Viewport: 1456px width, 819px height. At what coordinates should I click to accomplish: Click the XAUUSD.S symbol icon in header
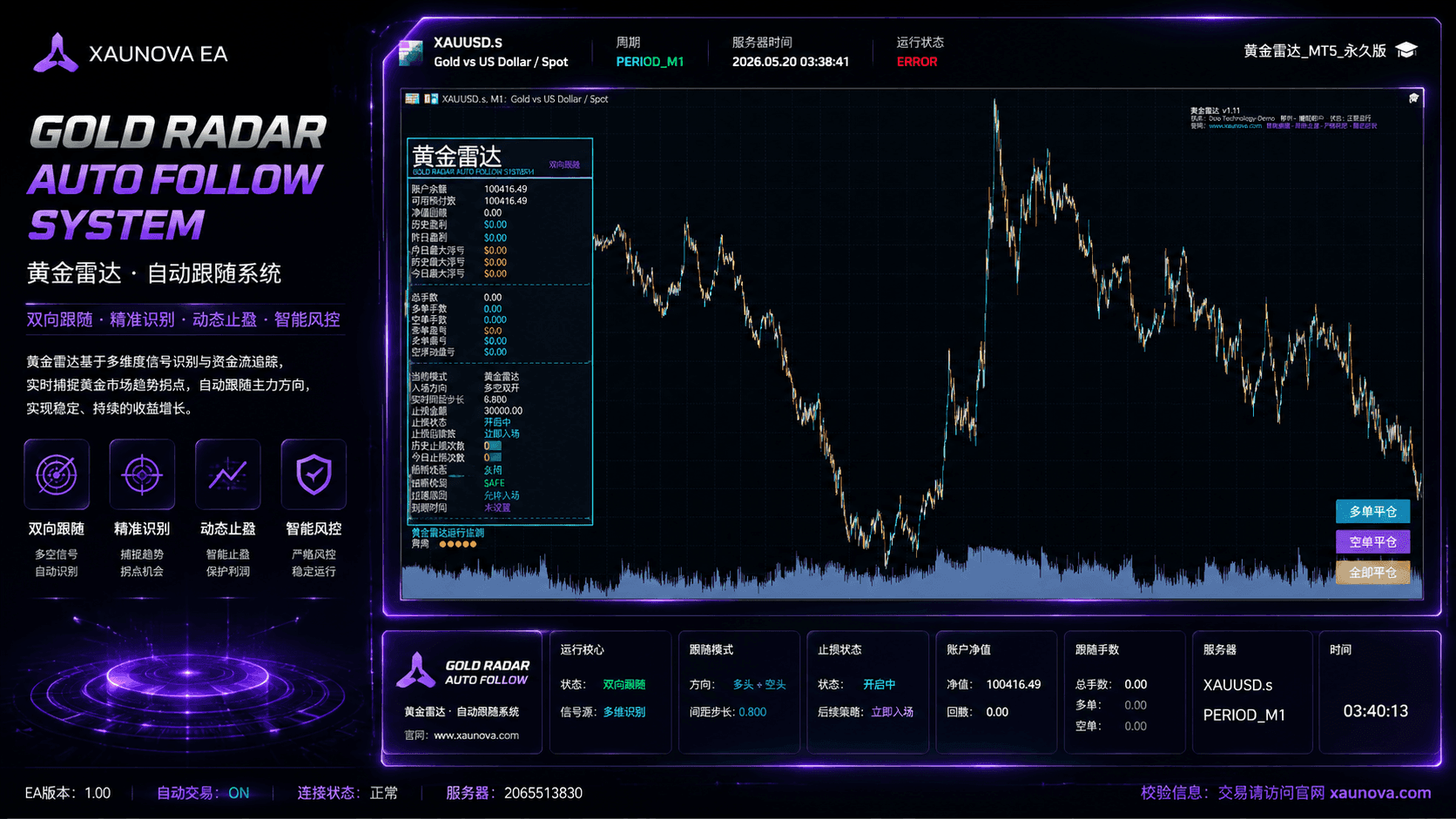(x=411, y=52)
